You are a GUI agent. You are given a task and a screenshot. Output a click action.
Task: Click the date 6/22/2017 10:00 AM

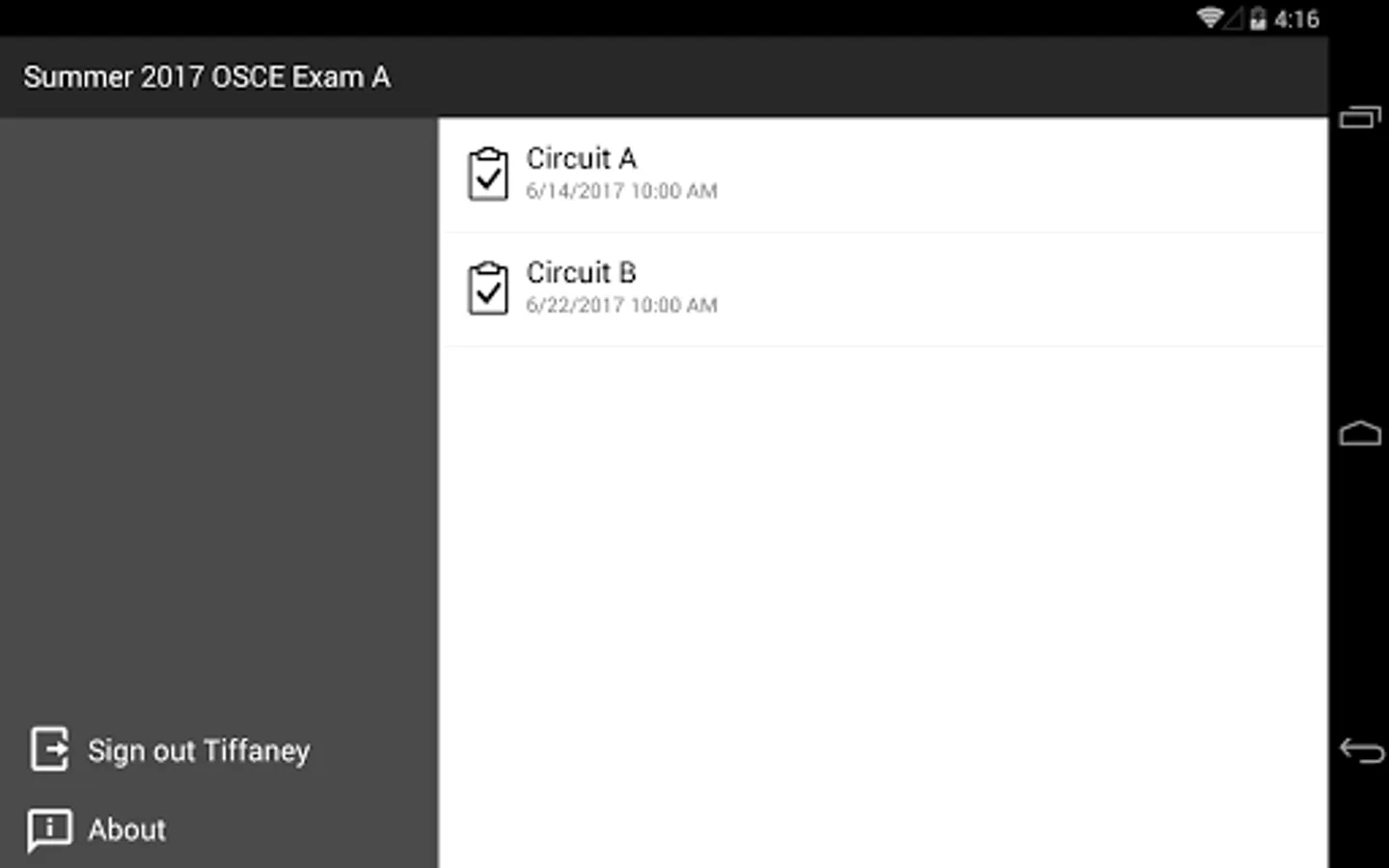[621, 305]
